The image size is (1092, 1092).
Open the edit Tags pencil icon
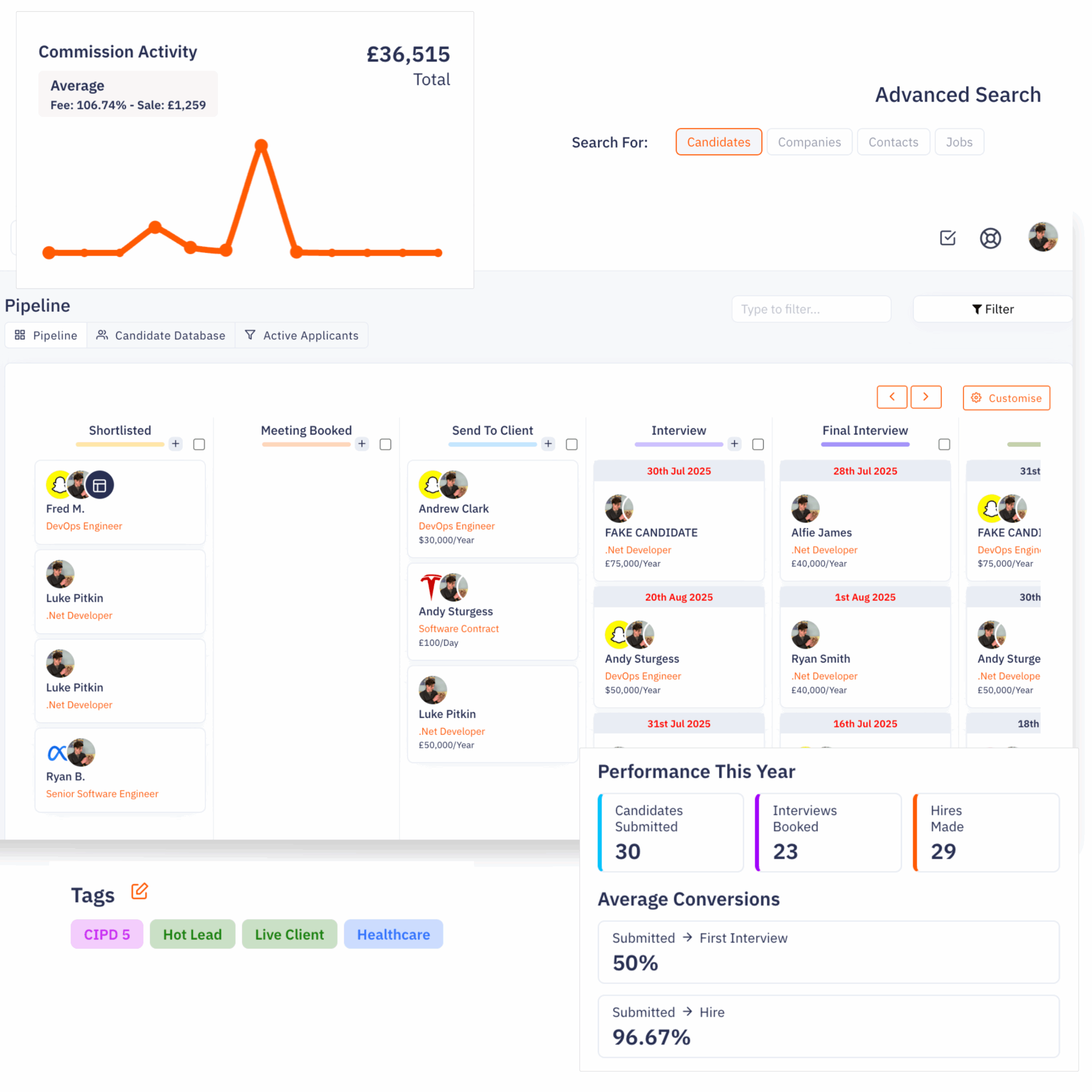coord(139,892)
